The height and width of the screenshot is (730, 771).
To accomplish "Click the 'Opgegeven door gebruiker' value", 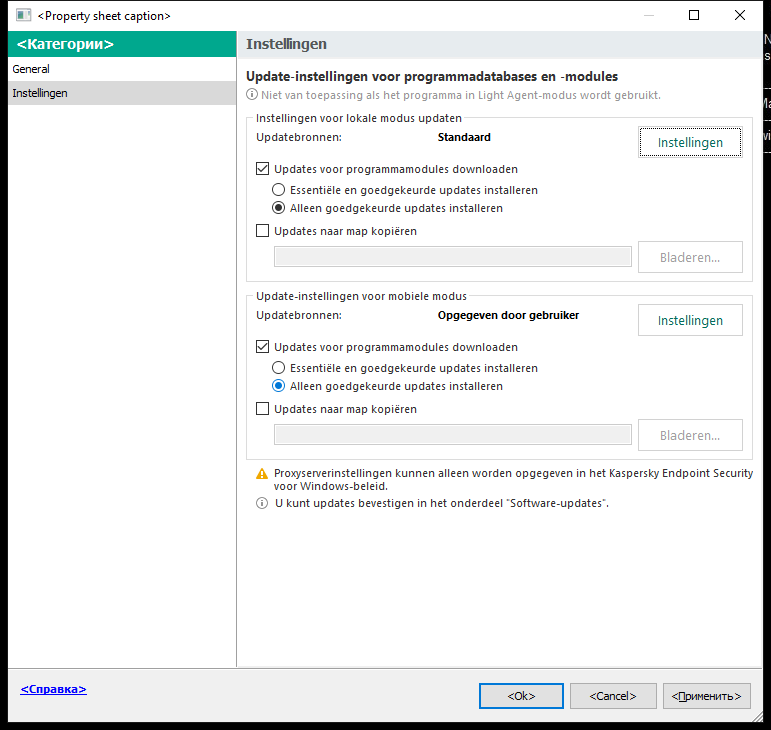I will pos(508,315).
